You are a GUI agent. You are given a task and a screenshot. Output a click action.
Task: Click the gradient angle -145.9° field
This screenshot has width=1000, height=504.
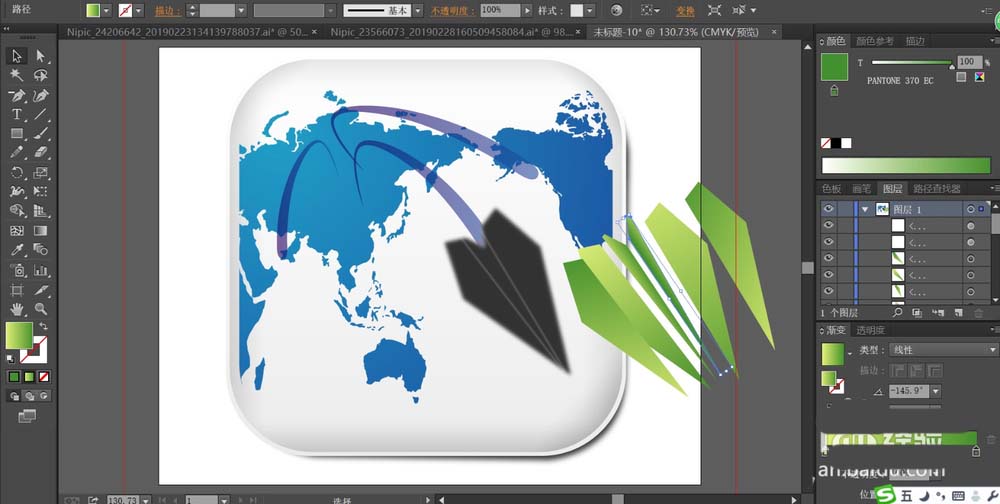coord(909,391)
